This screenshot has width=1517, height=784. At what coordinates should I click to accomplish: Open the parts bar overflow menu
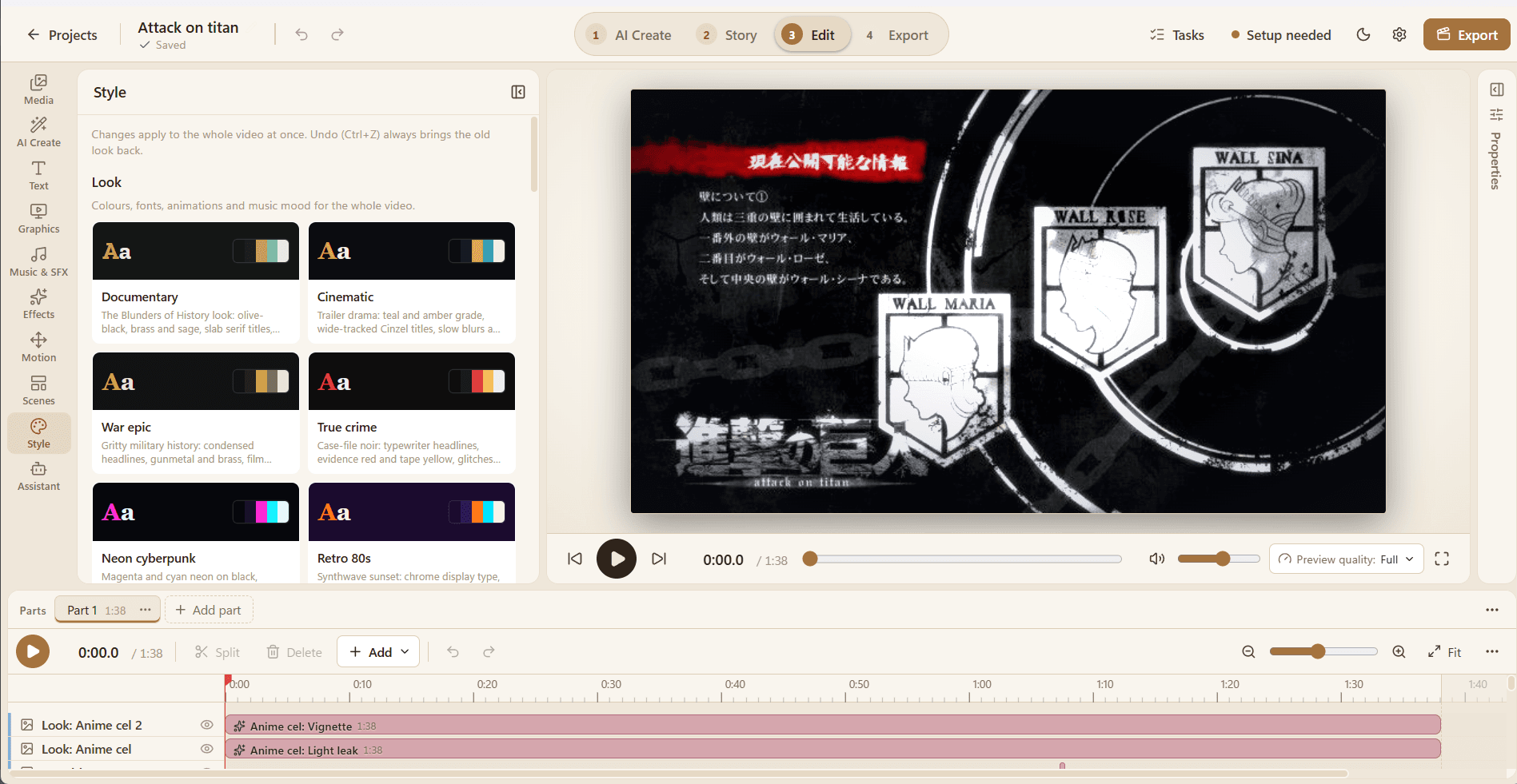click(1492, 610)
